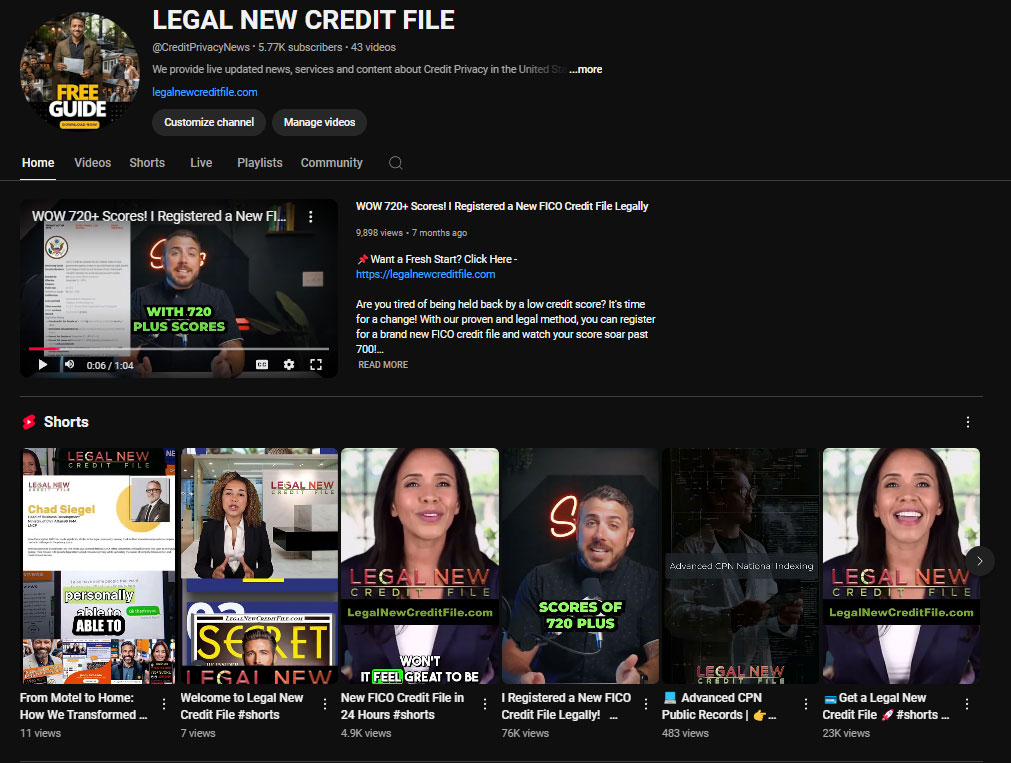The width and height of the screenshot is (1011, 763).
Task: Click the Manage videos button
Action: (x=319, y=122)
